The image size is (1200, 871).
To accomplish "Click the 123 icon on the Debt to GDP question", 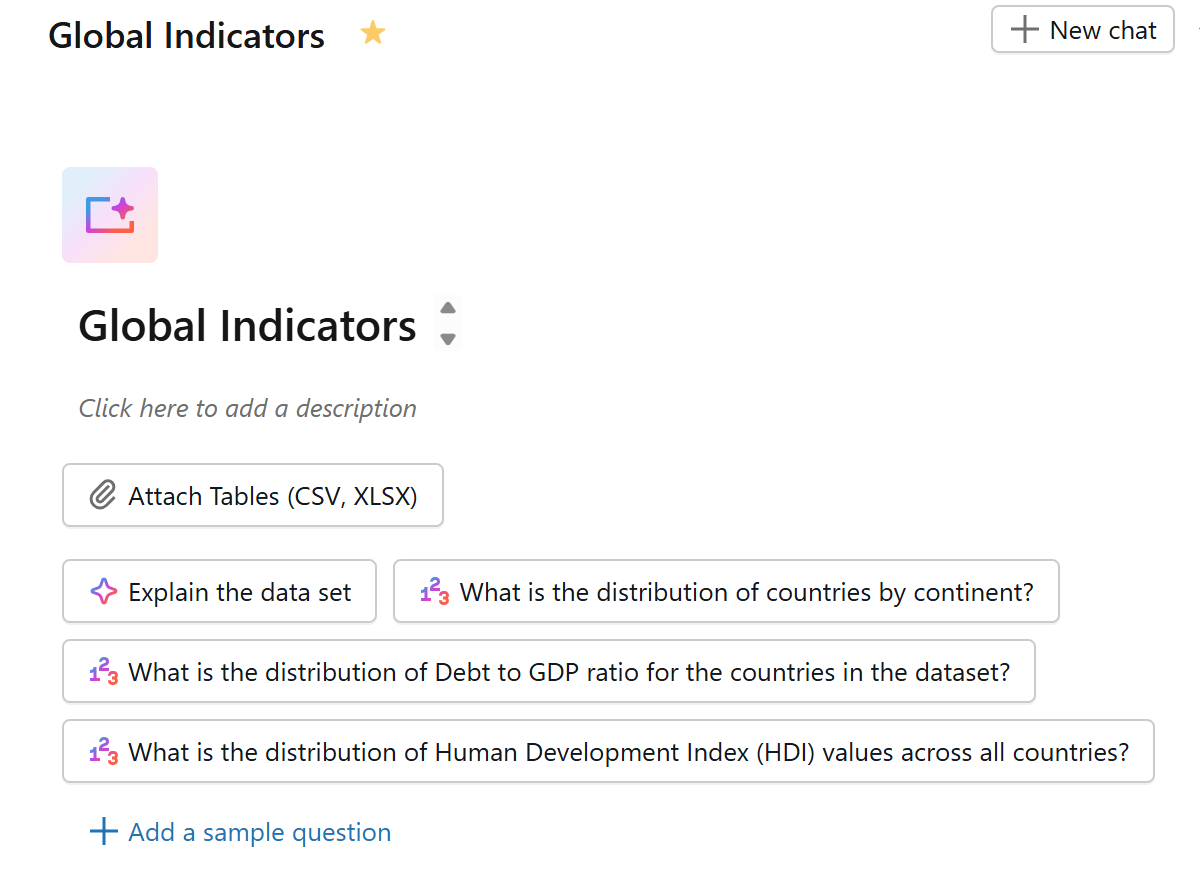I will coord(104,672).
